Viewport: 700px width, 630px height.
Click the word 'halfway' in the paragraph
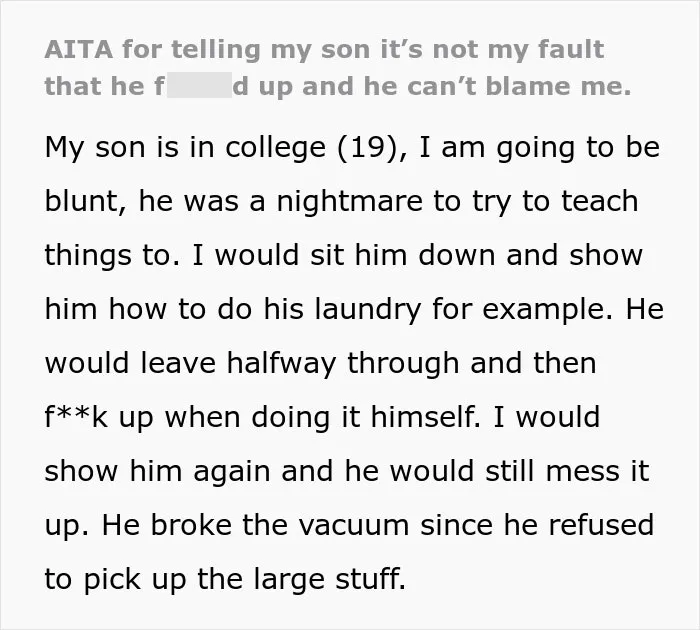tap(281, 364)
